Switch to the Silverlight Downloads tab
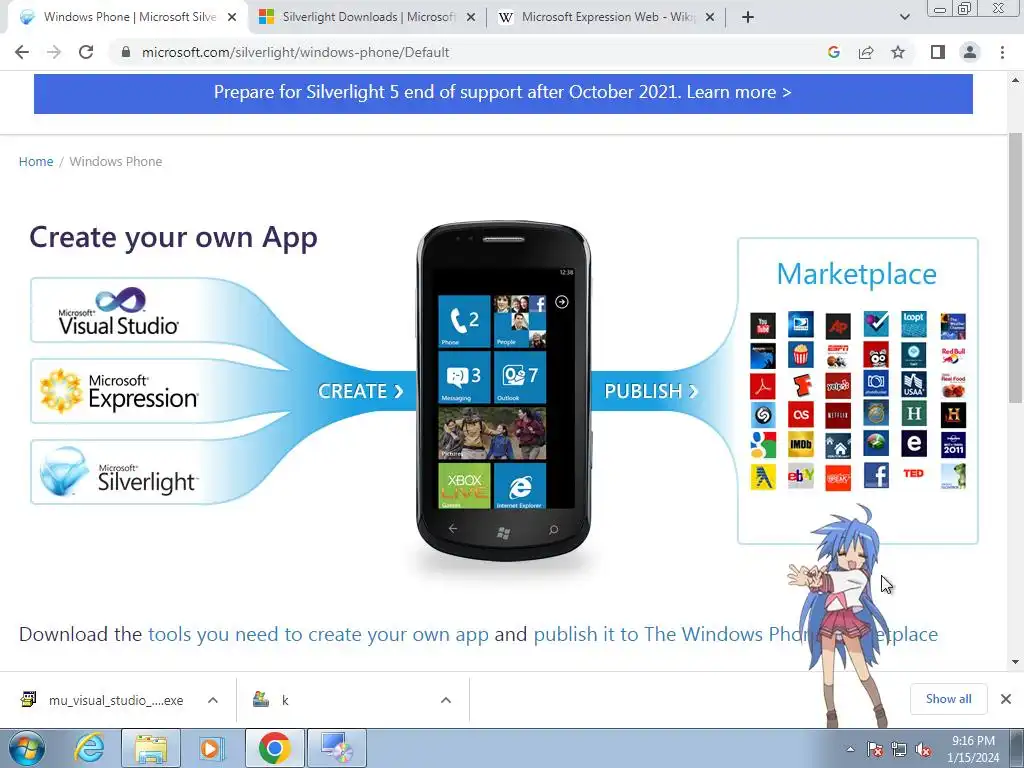Image resolution: width=1024 pixels, height=768 pixels. [368, 18]
